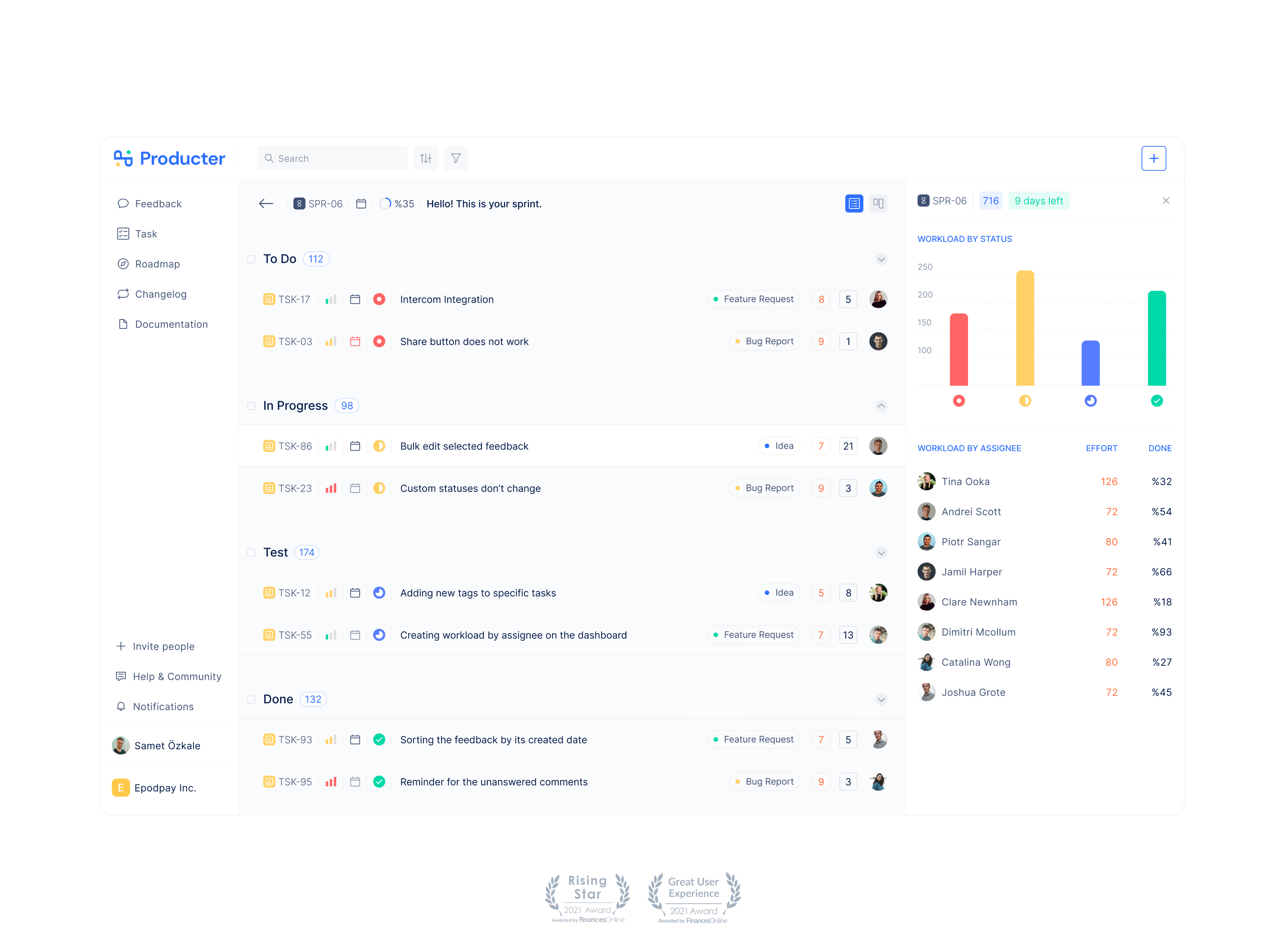
Task: Check the Done group checkbox
Action: [251, 699]
